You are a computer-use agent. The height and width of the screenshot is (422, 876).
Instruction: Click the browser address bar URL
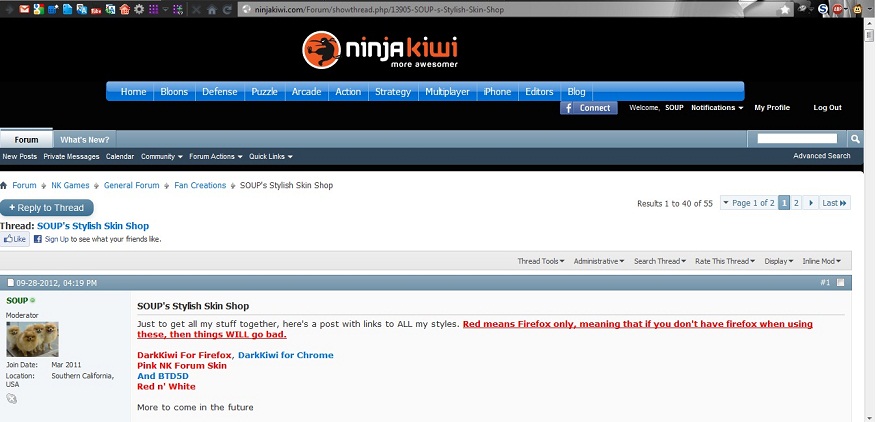pos(379,10)
